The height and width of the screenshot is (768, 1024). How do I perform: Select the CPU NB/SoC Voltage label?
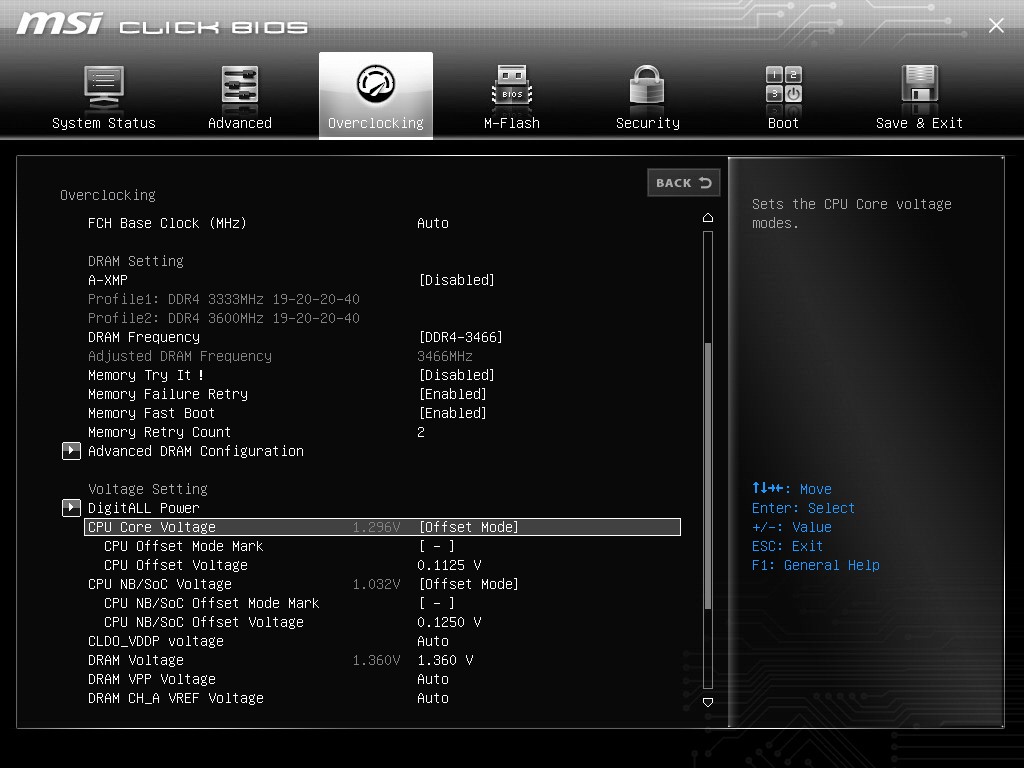point(160,584)
